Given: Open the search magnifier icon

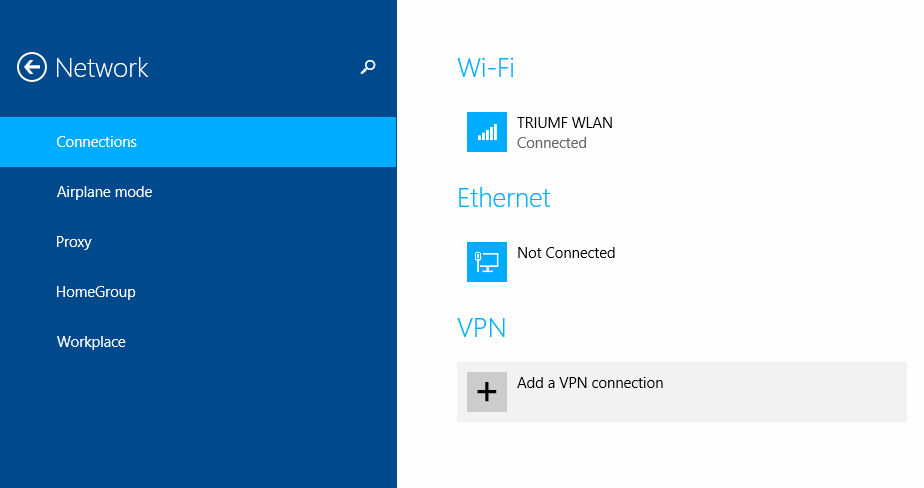Looking at the screenshot, I should pyautogui.click(x=368, y=68).
